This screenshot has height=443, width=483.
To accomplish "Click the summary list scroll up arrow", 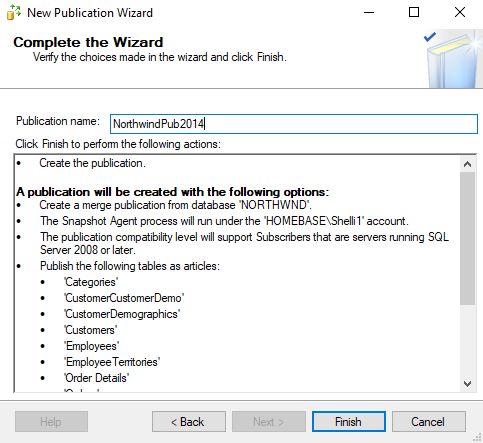I will point(467,164).
